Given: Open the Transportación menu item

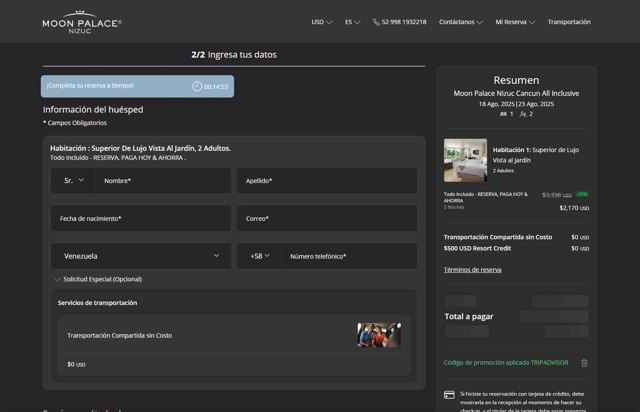Looking at the screenshot, I should [569, 22].
